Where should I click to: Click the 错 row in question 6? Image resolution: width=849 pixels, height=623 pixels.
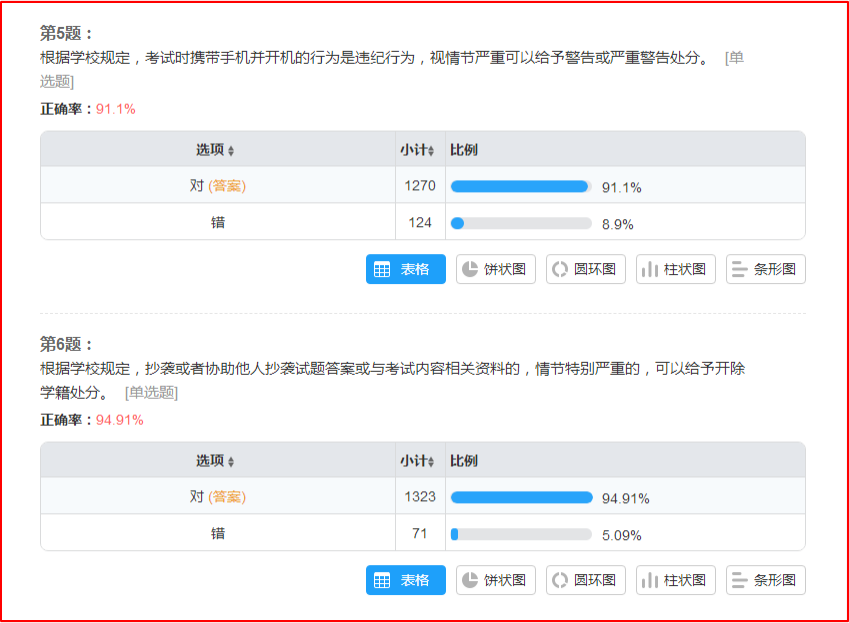pyautogui.click(x=218, y=534)
